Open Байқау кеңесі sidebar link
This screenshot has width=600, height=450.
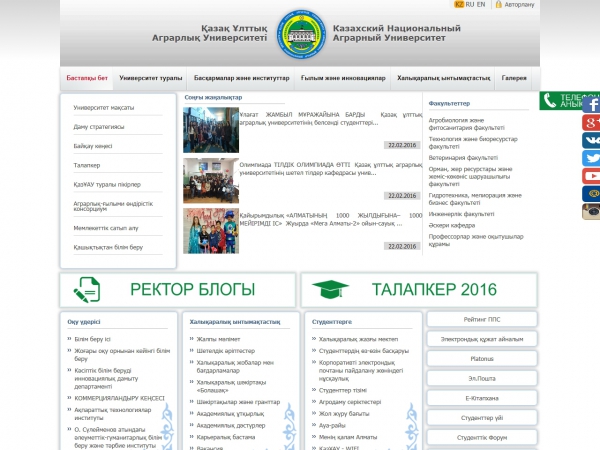point(93,146)
